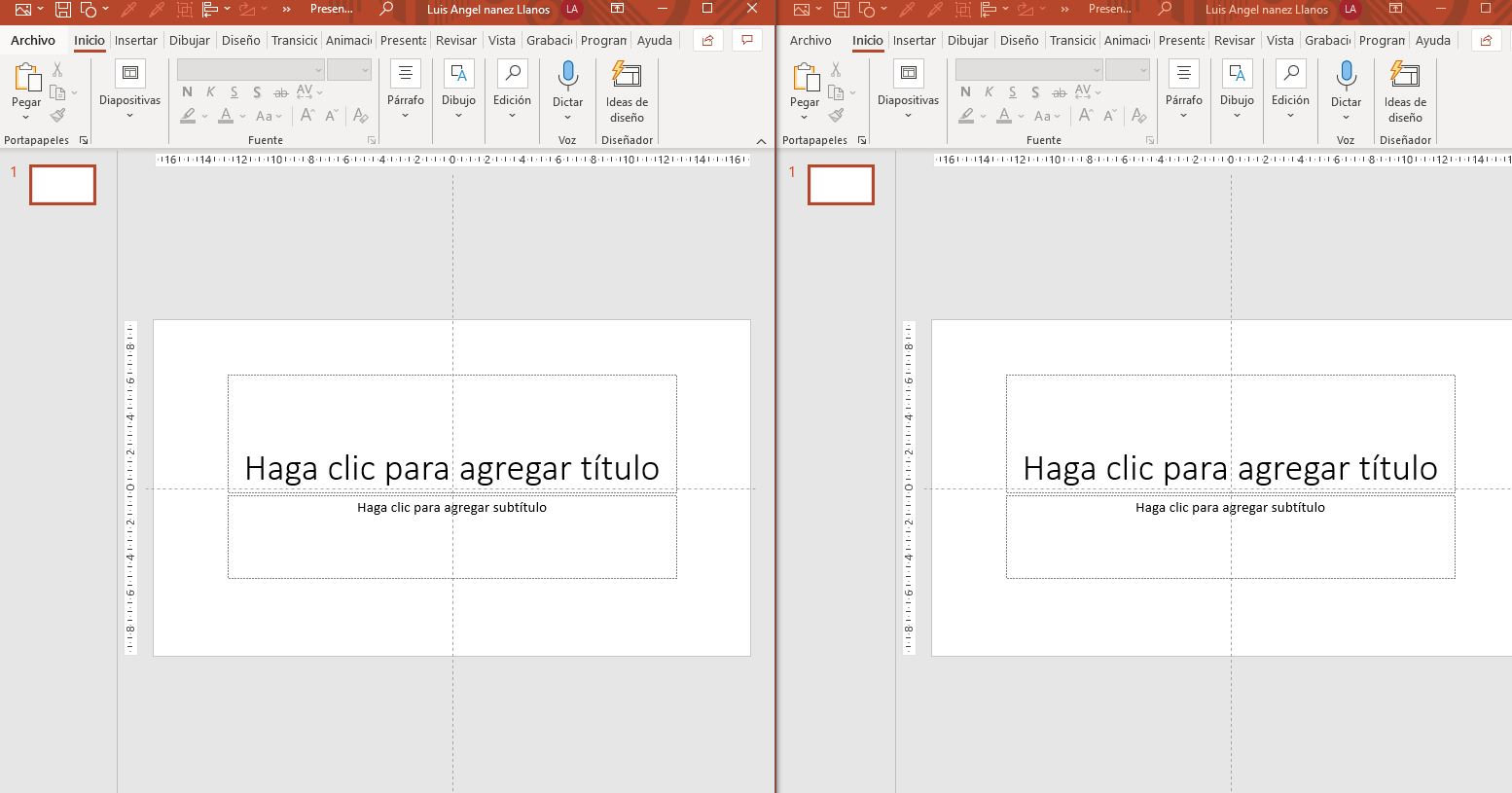The height and width of the screenshot is (793, 1512).
Task: Click Save icon in right PowerPoint window
Action: click(x=842, y=10)
